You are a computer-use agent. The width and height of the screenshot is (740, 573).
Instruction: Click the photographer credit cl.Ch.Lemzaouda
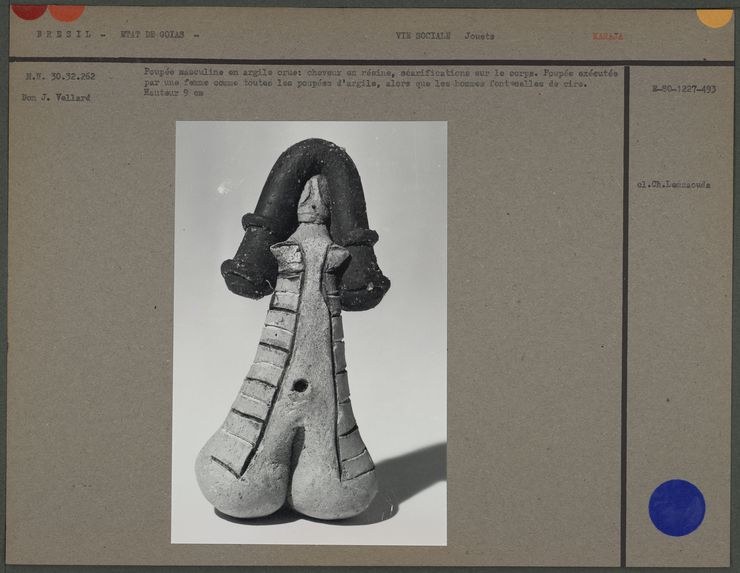click(673, 185)
